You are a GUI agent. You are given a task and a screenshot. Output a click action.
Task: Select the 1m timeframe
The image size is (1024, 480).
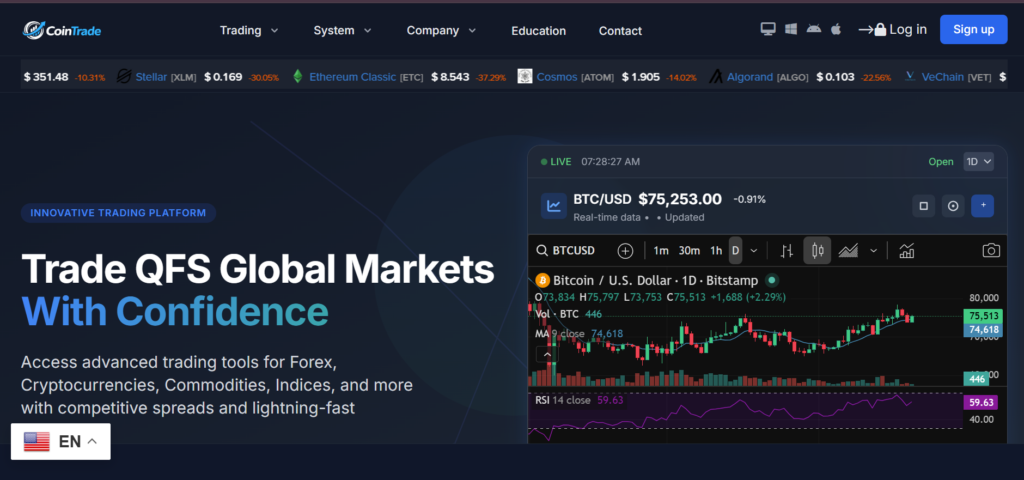coord(661,251)
